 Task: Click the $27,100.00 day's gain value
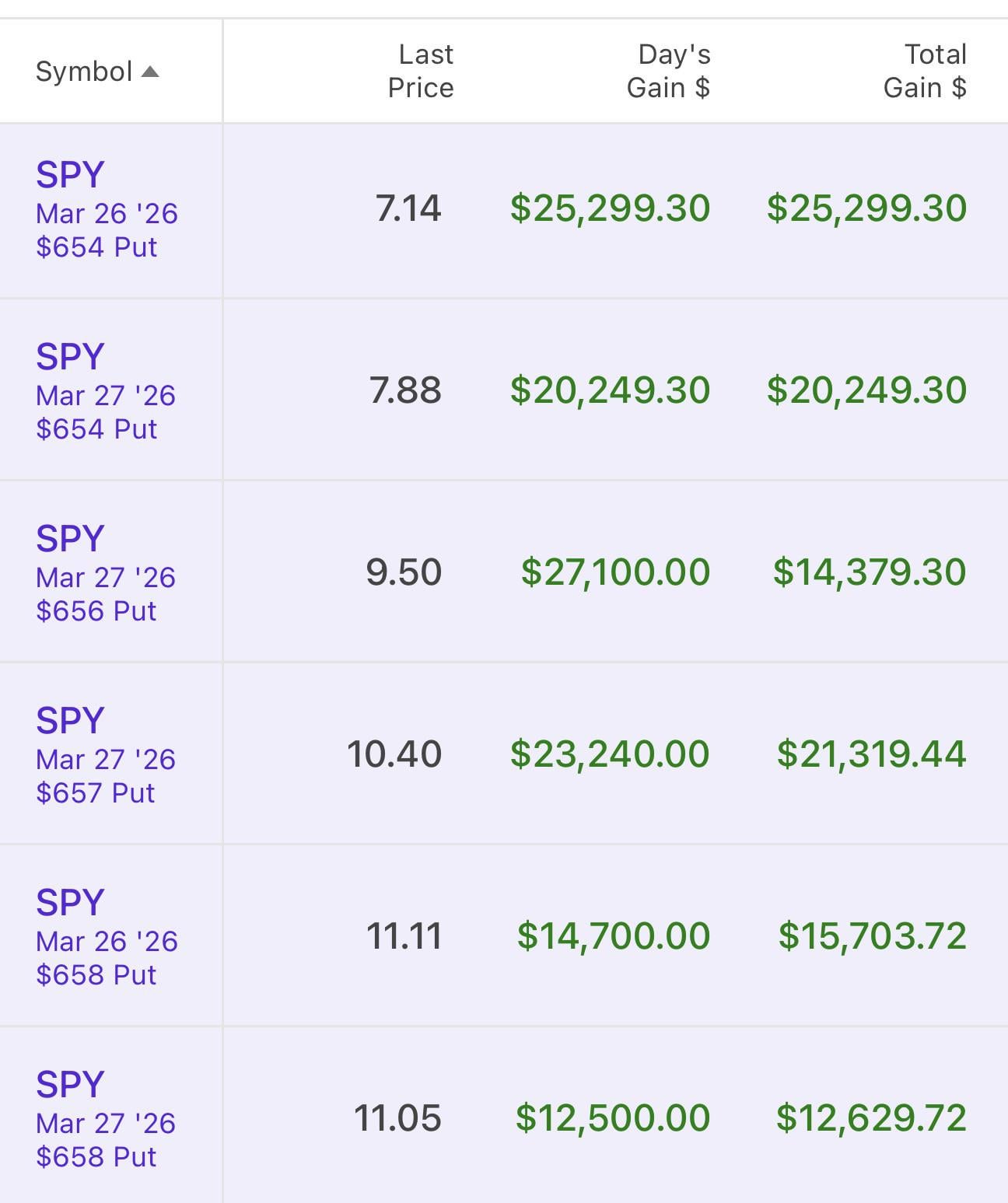point(615,572)
